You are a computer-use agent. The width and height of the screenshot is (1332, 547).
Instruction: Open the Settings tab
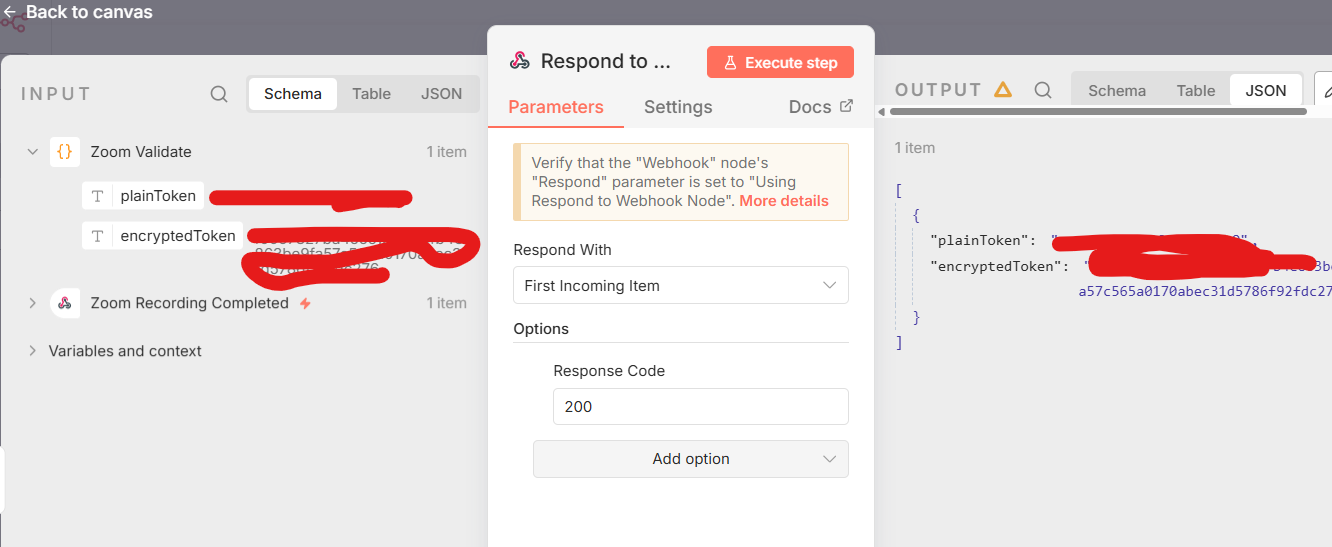click(x=678, y=107)
